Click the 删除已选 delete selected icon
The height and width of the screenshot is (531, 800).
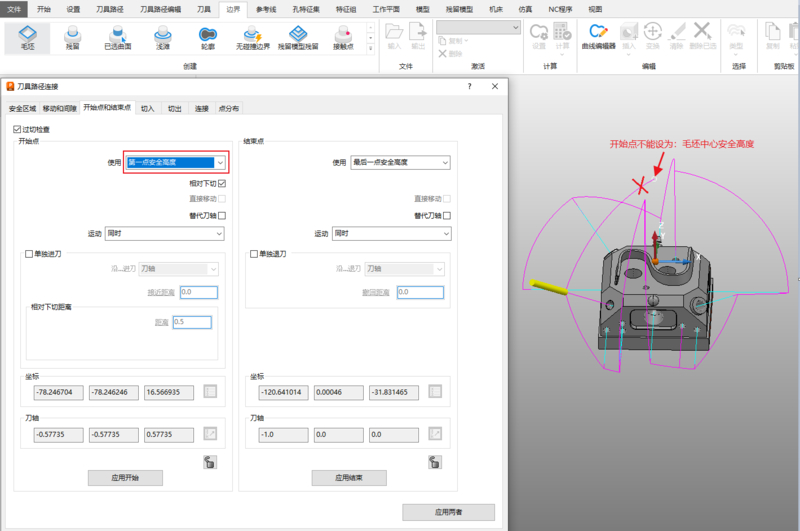pos(703,36)
